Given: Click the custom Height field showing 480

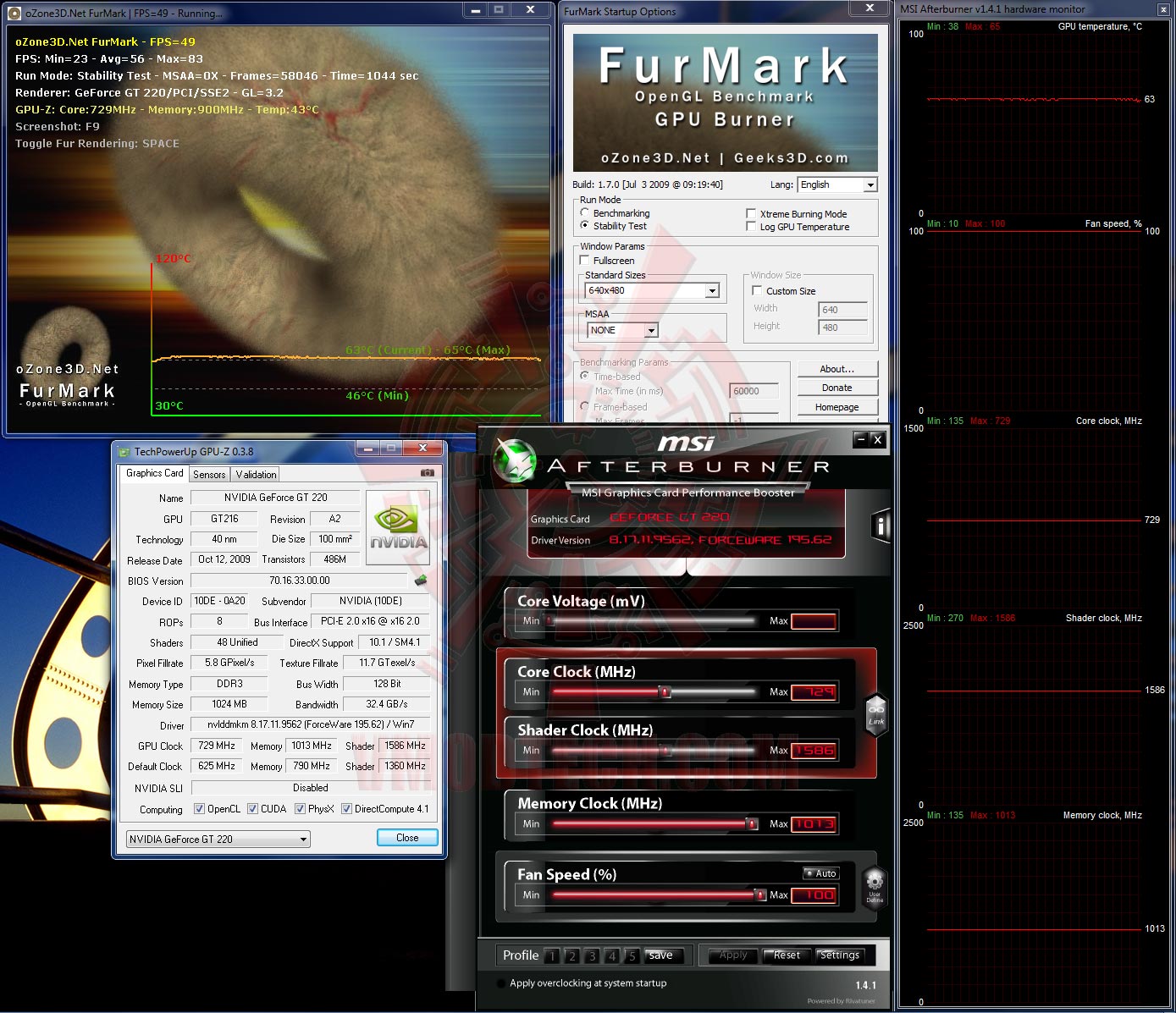Looking at the screenshot, I should click(x=842, y=328).
